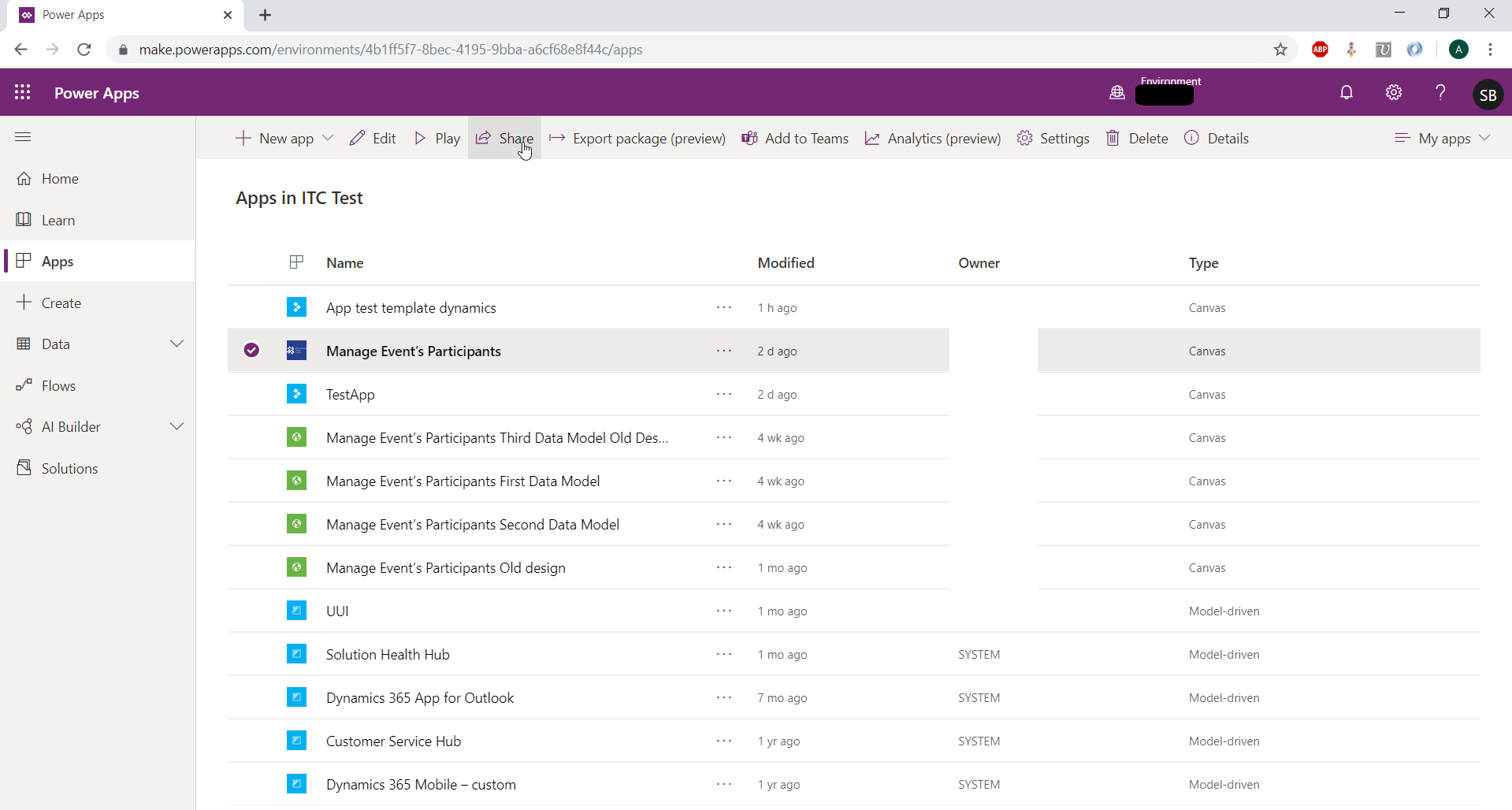1512x810 pixels.
Task: Click "7 mo ago" modified cell
Action: click(782, 697)
